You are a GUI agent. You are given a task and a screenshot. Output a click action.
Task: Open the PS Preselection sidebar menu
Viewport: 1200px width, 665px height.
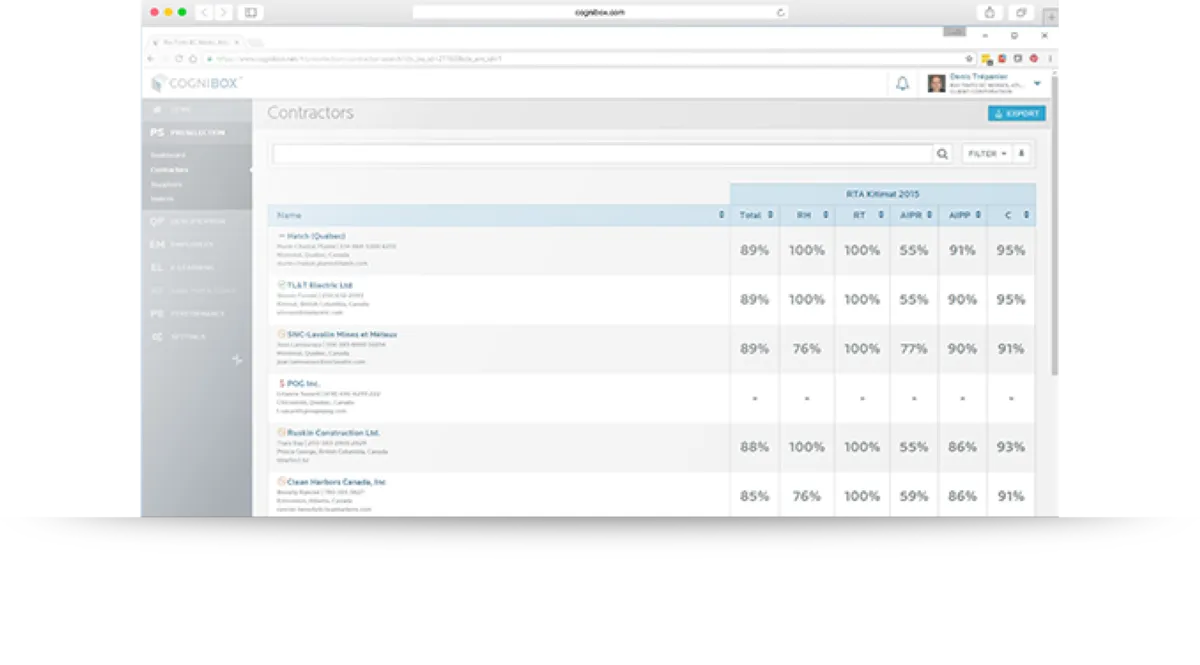pyautogui.click(x=197, y=132)
